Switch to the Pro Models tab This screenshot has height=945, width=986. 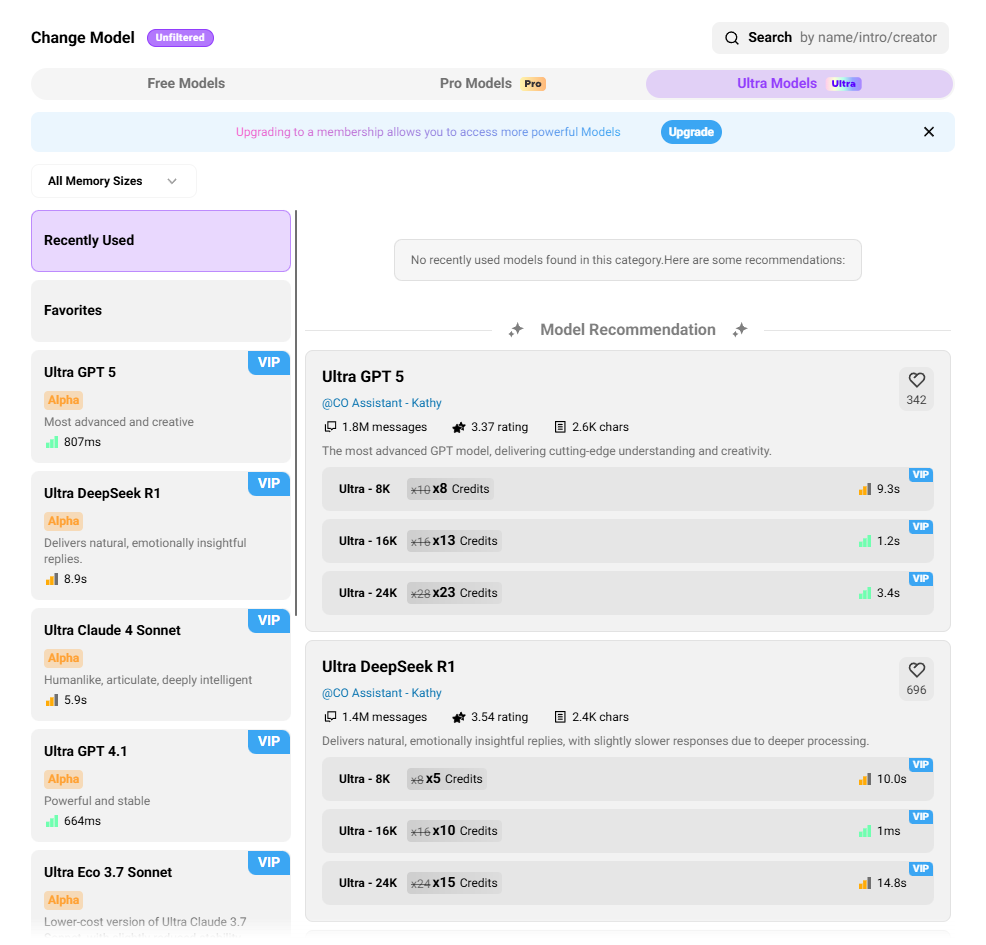(492, 84)
